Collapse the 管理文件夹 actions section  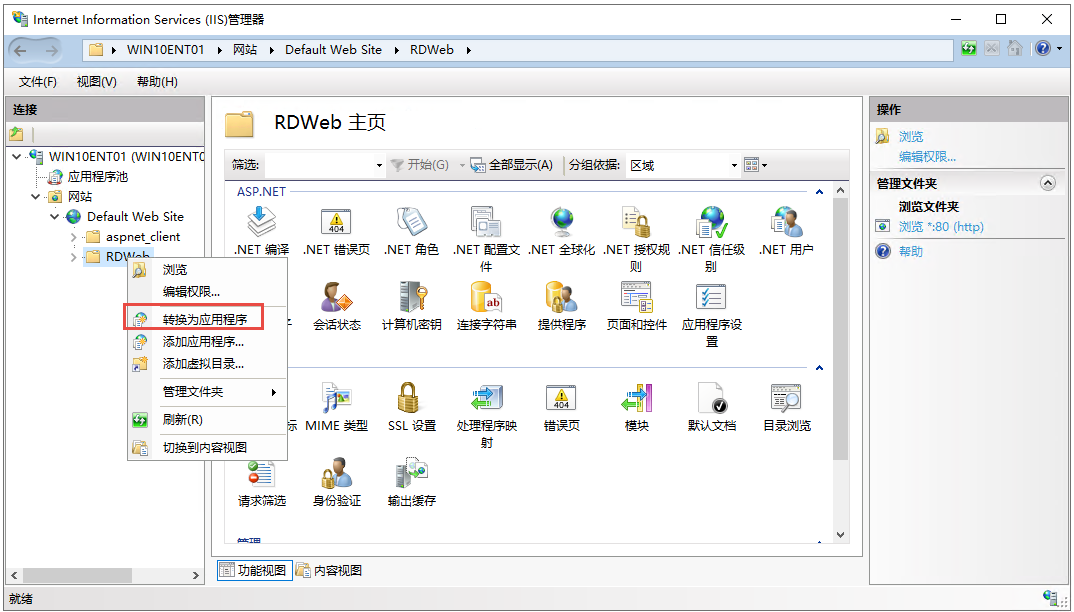click(1047, 183)
